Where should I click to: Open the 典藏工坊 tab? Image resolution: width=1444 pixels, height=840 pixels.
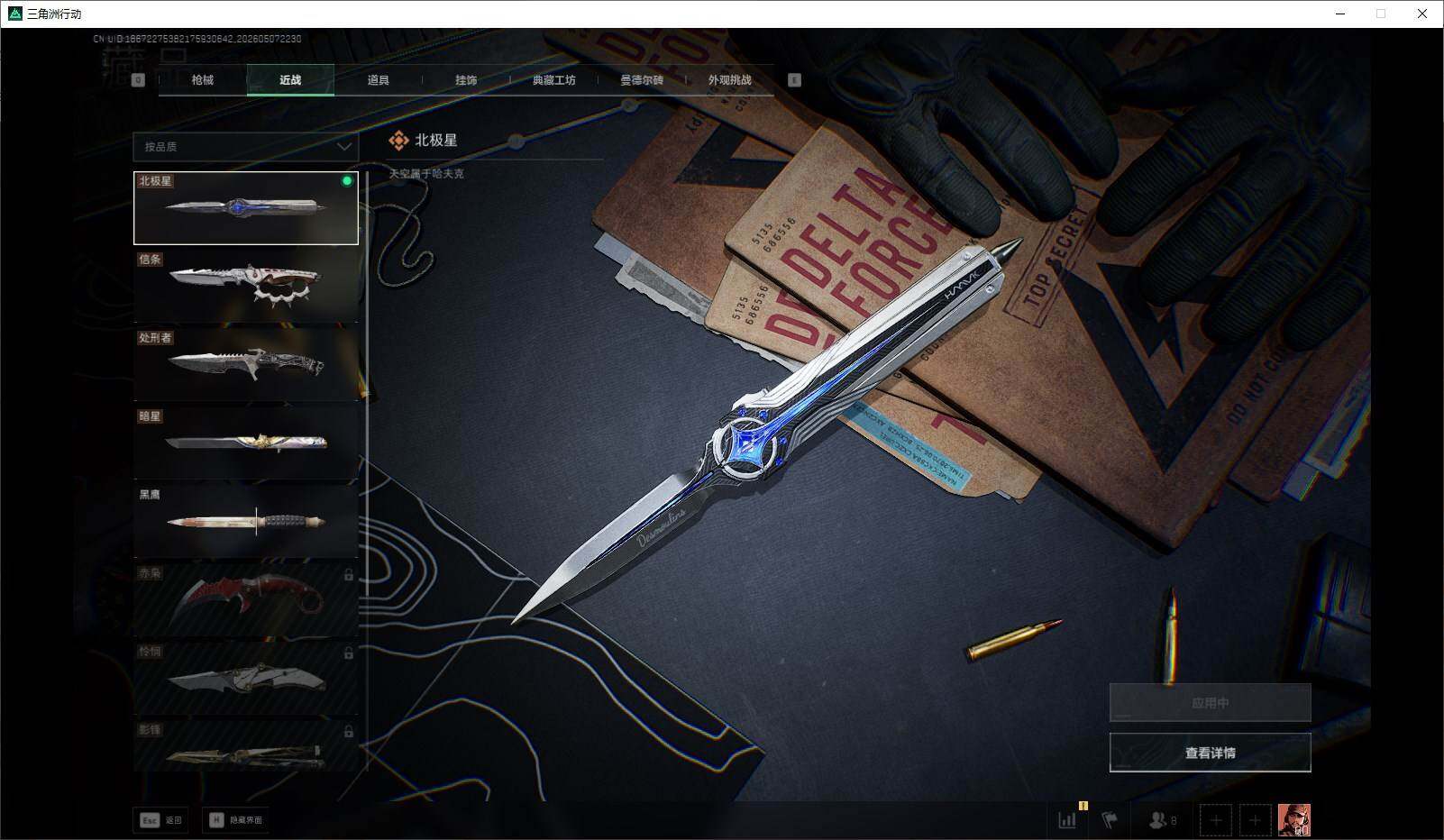pos(553,80)
